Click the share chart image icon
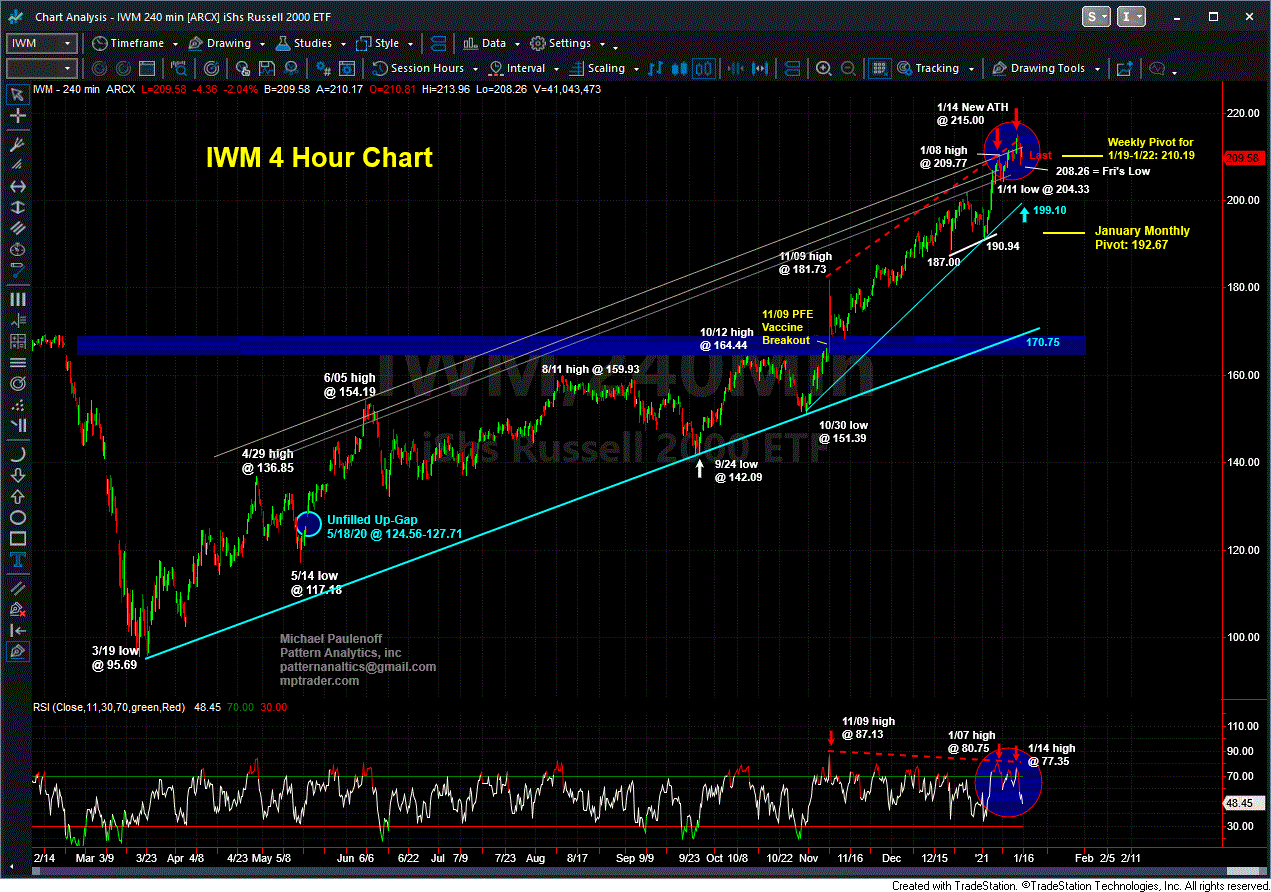Image resolution: width=1271 pixels, height=892 pixels. [x=1125, y=68]
